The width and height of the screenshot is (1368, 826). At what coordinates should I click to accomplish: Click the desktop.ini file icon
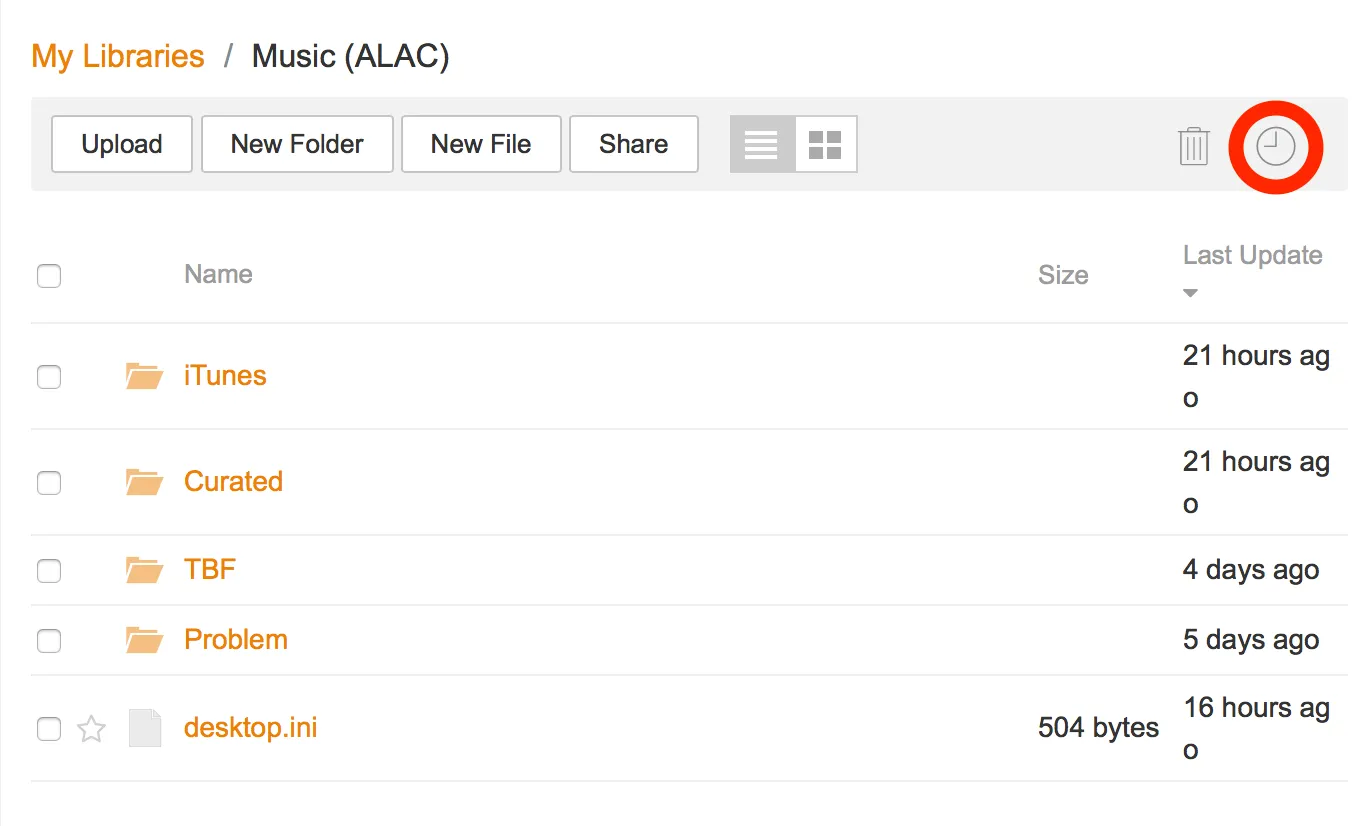coord(144,729)
